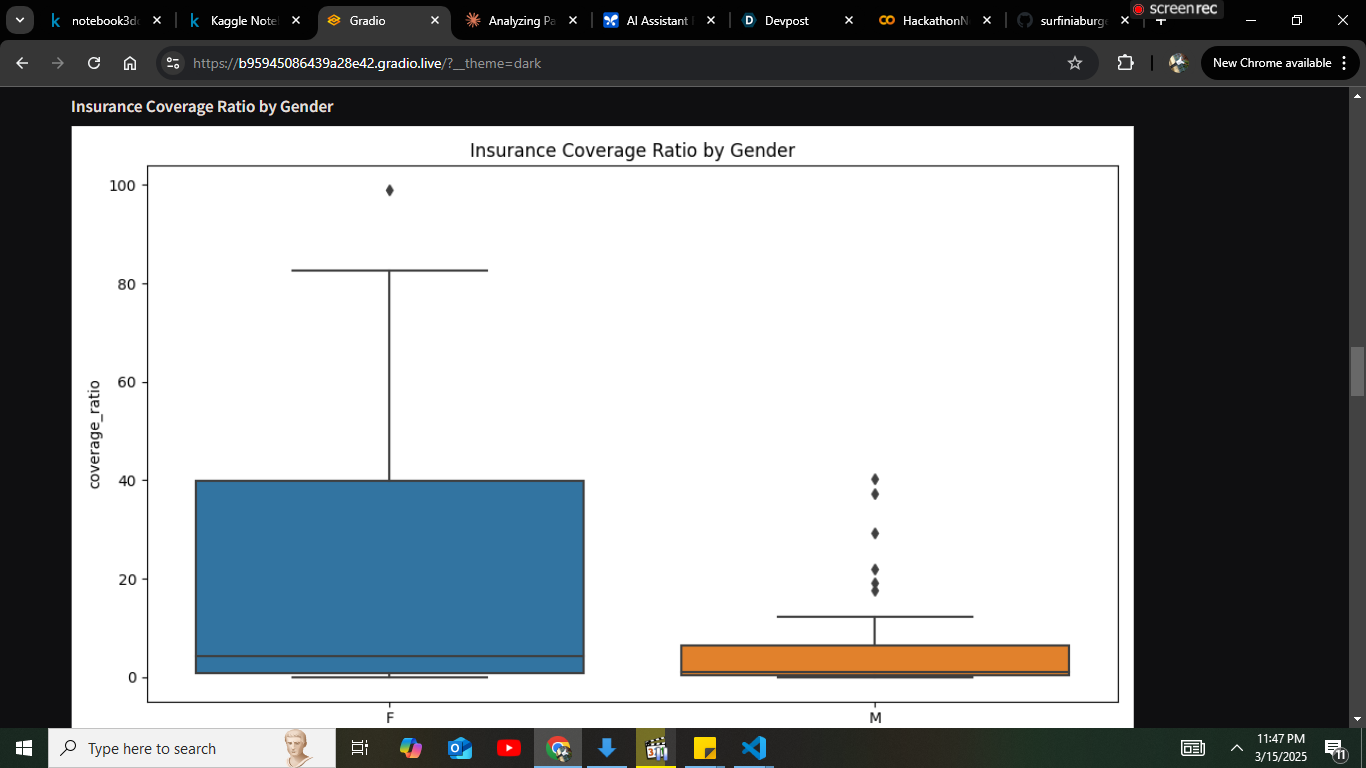Click the chart title inside the plot
Image resolution: width=1366 pixels, height=768 pixels.
pyautogui.click(x=632, y=150)
